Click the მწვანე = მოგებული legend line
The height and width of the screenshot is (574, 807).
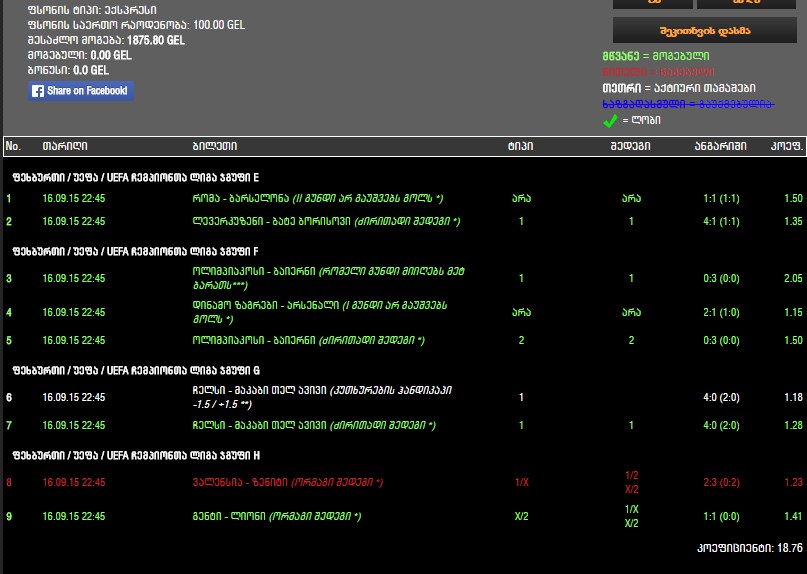point(656,56)
